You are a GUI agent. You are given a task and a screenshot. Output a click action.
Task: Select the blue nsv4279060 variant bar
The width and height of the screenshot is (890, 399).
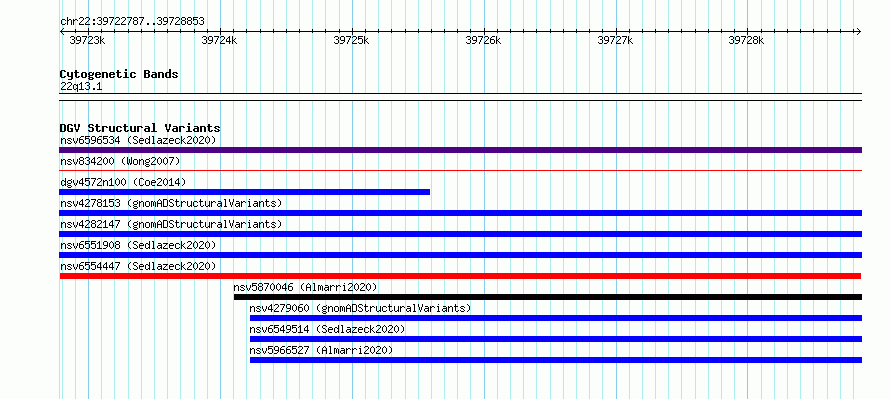pyautogui.click(x=556, y=318)
